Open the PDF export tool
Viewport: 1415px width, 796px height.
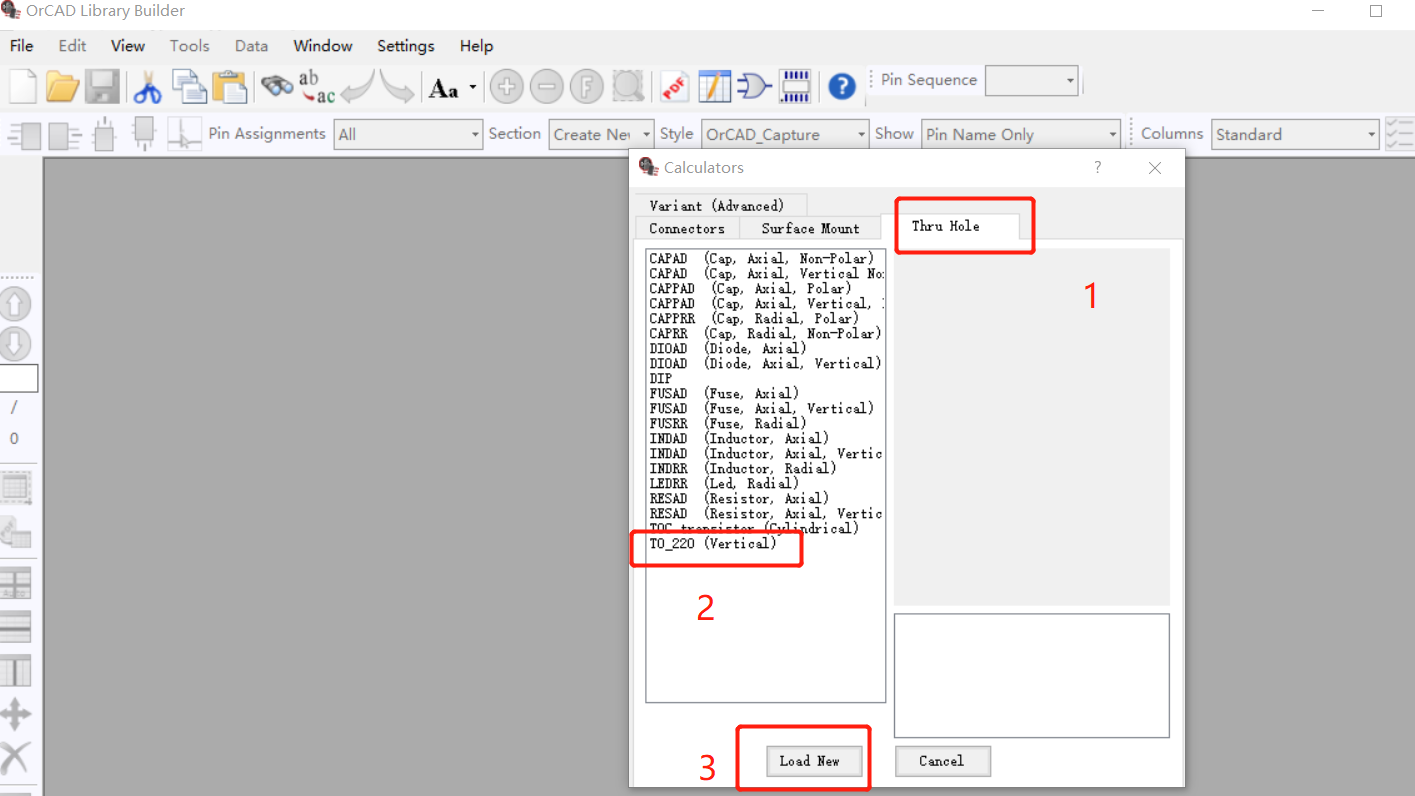[x=674, y=86]
